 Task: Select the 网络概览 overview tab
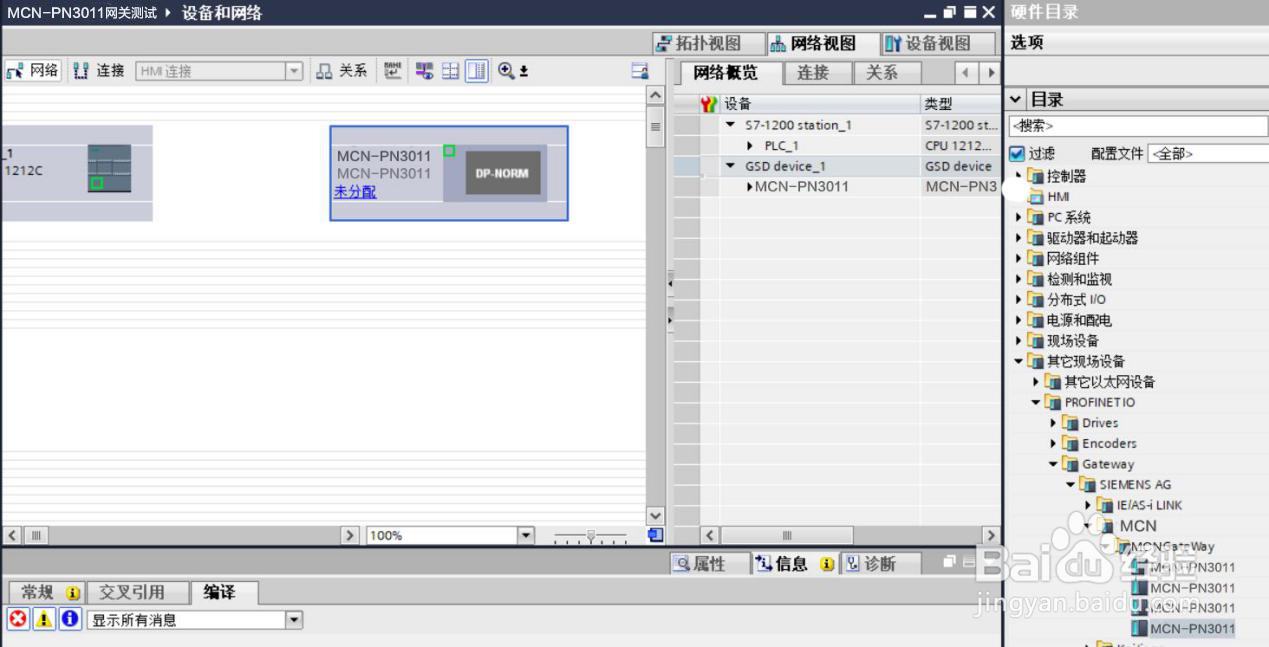tap(725, 73)
